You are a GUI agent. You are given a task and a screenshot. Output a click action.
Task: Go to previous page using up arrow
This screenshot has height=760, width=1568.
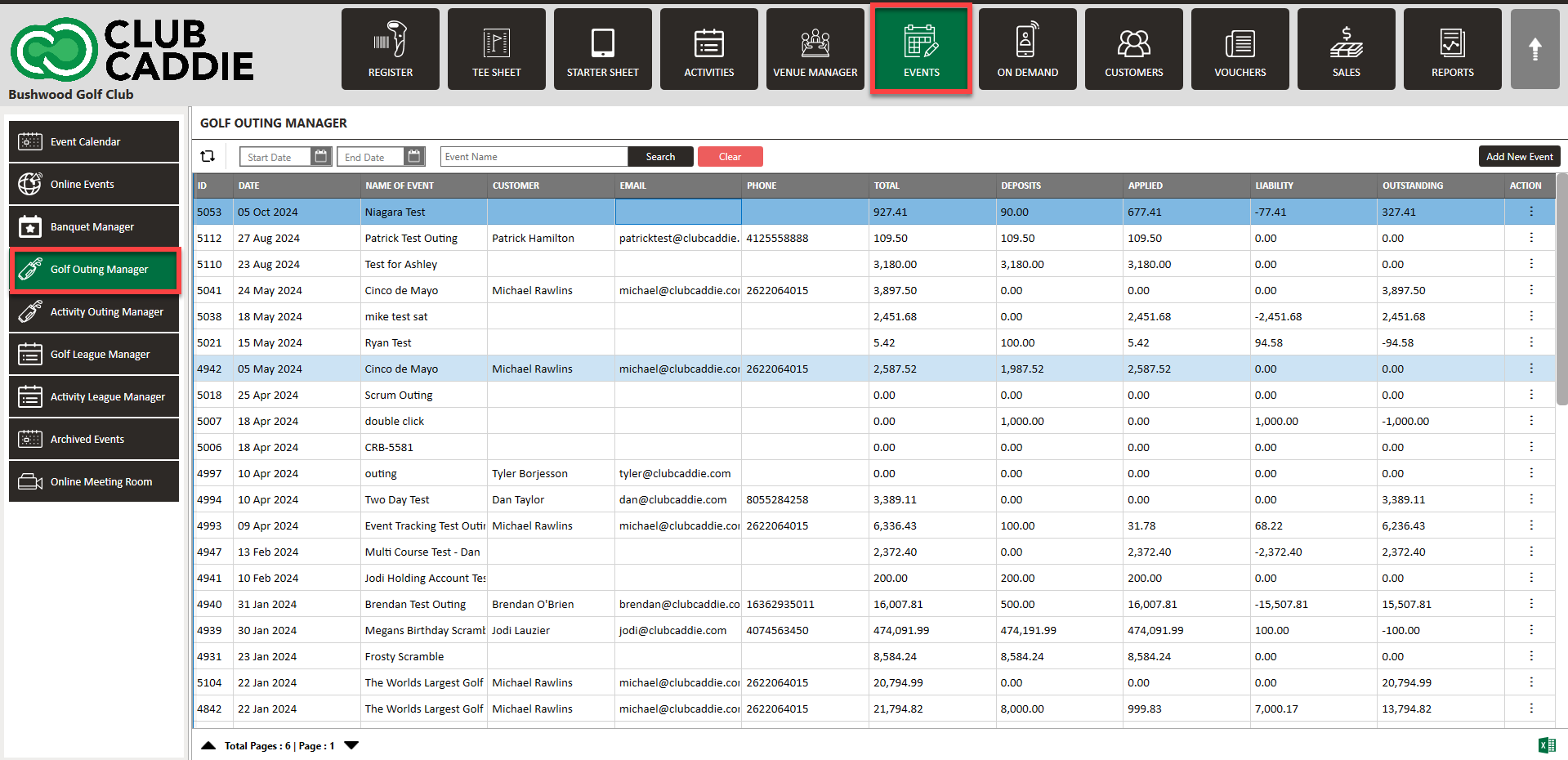[x=208, y=745]
